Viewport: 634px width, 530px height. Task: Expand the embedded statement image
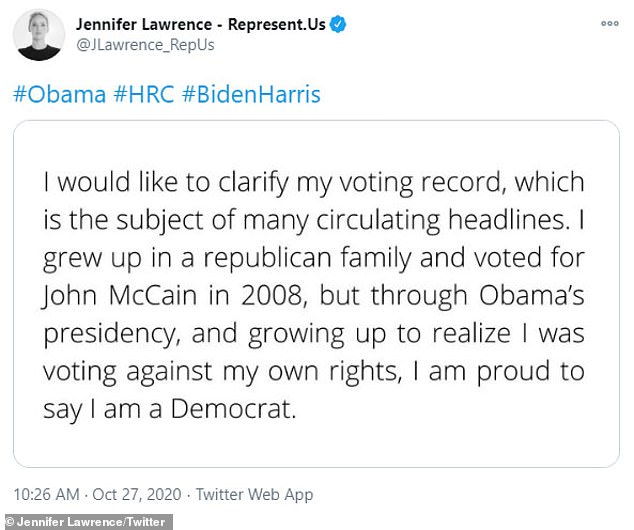pos(316,294)
